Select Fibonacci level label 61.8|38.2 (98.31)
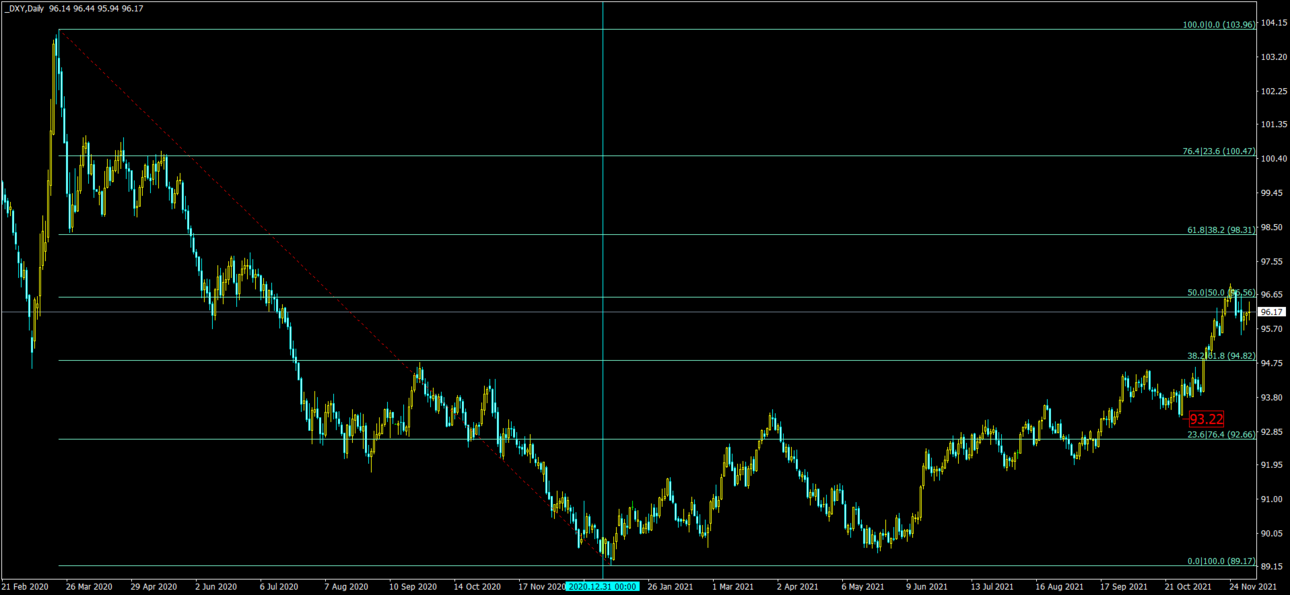Viewport: 1290px width, 595px height. (1221, 229)
